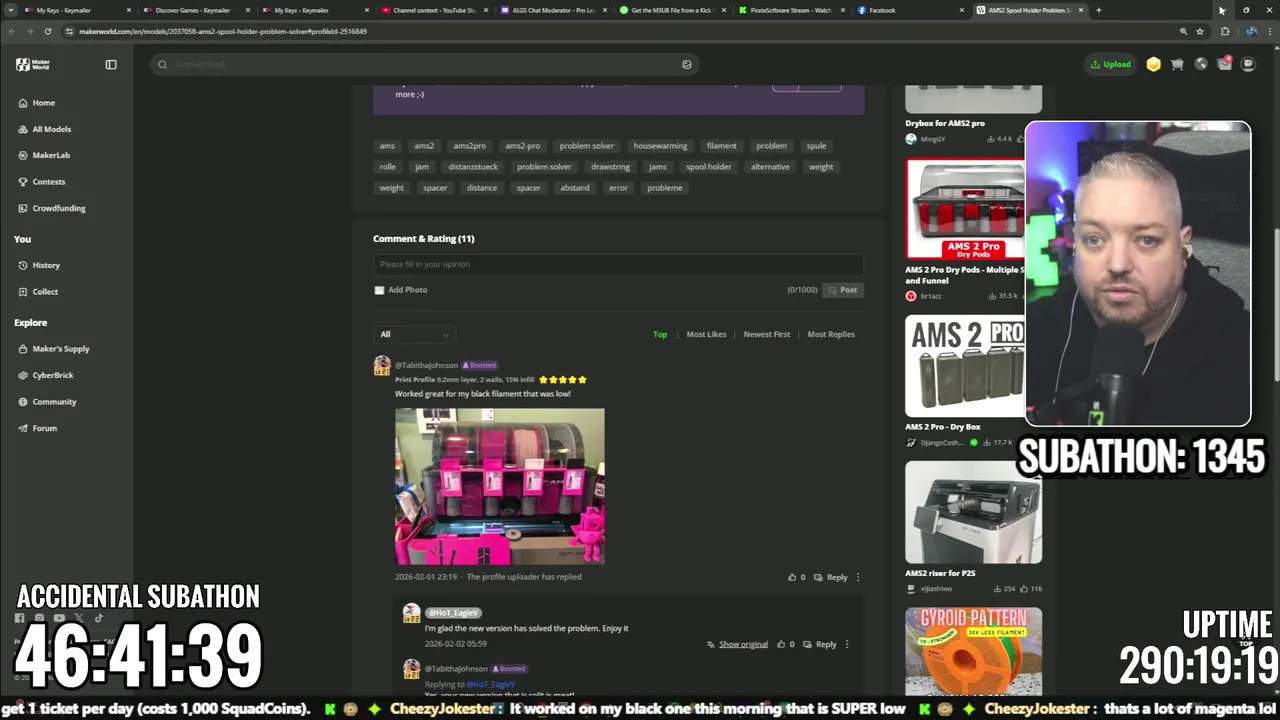Click the MakerWorld logo

pyautogui.click(x=33, y=64)
